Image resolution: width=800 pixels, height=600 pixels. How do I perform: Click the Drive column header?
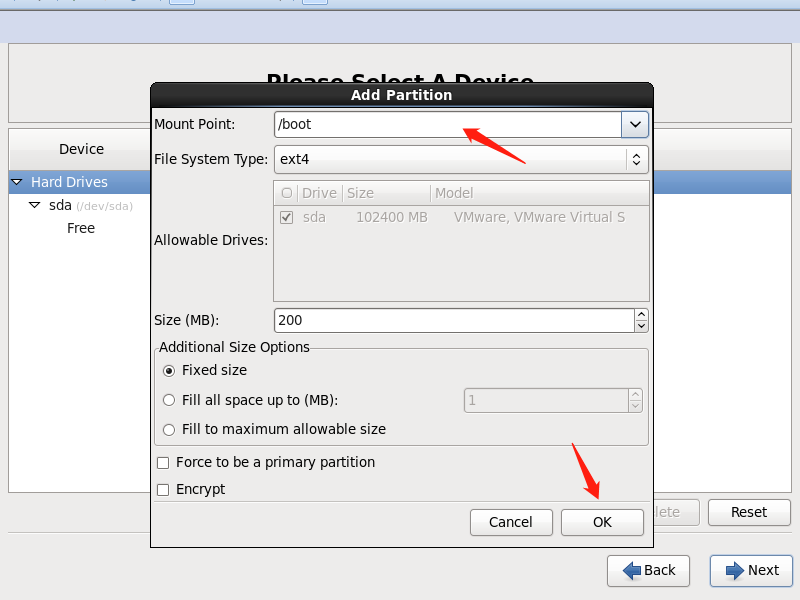click(319, 193)
